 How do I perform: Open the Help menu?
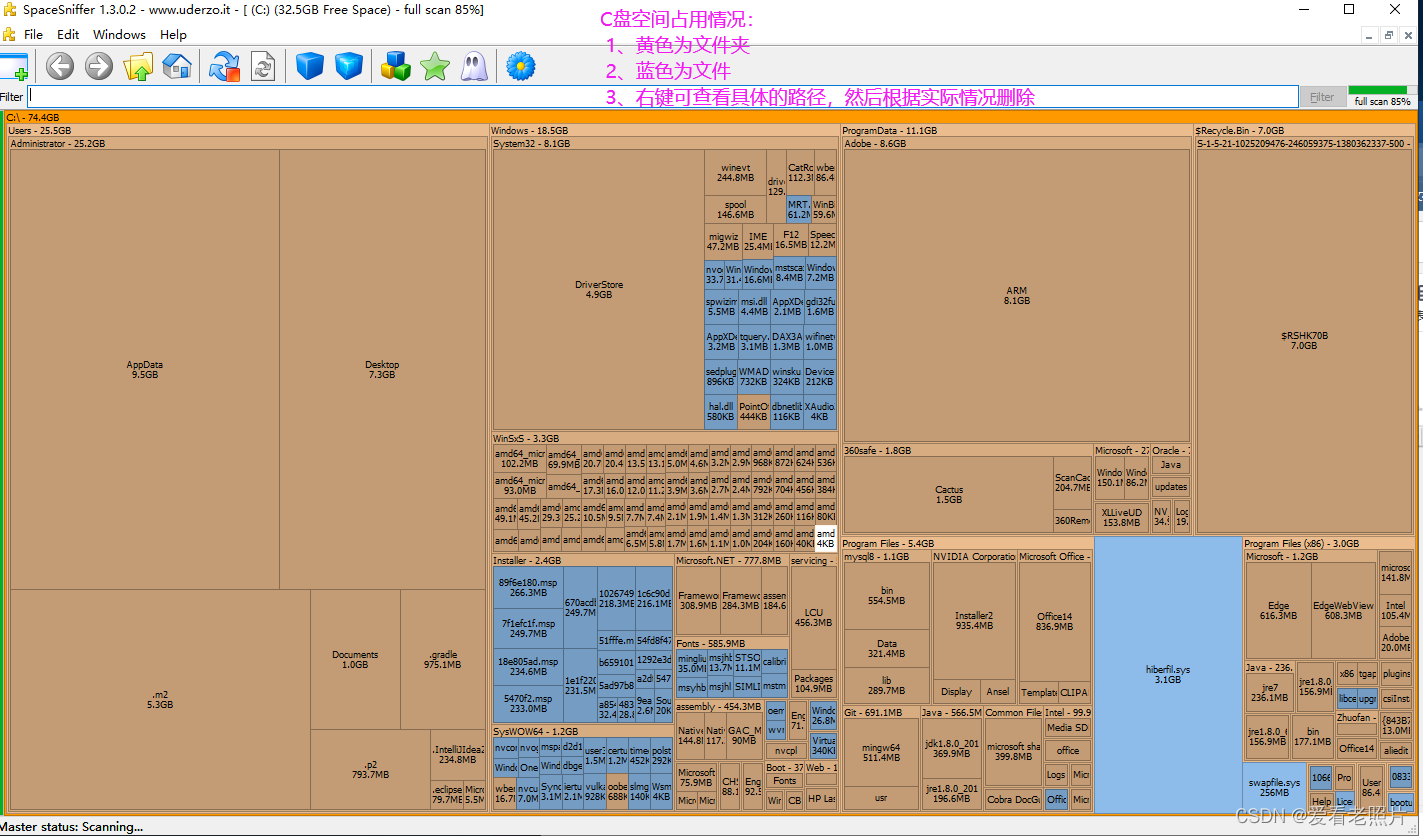[x=173, y=34]
